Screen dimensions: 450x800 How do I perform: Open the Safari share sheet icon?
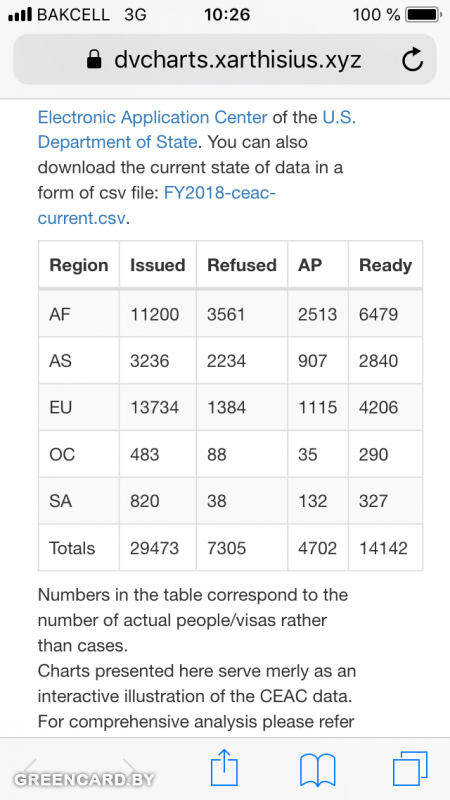click(224, 767)
